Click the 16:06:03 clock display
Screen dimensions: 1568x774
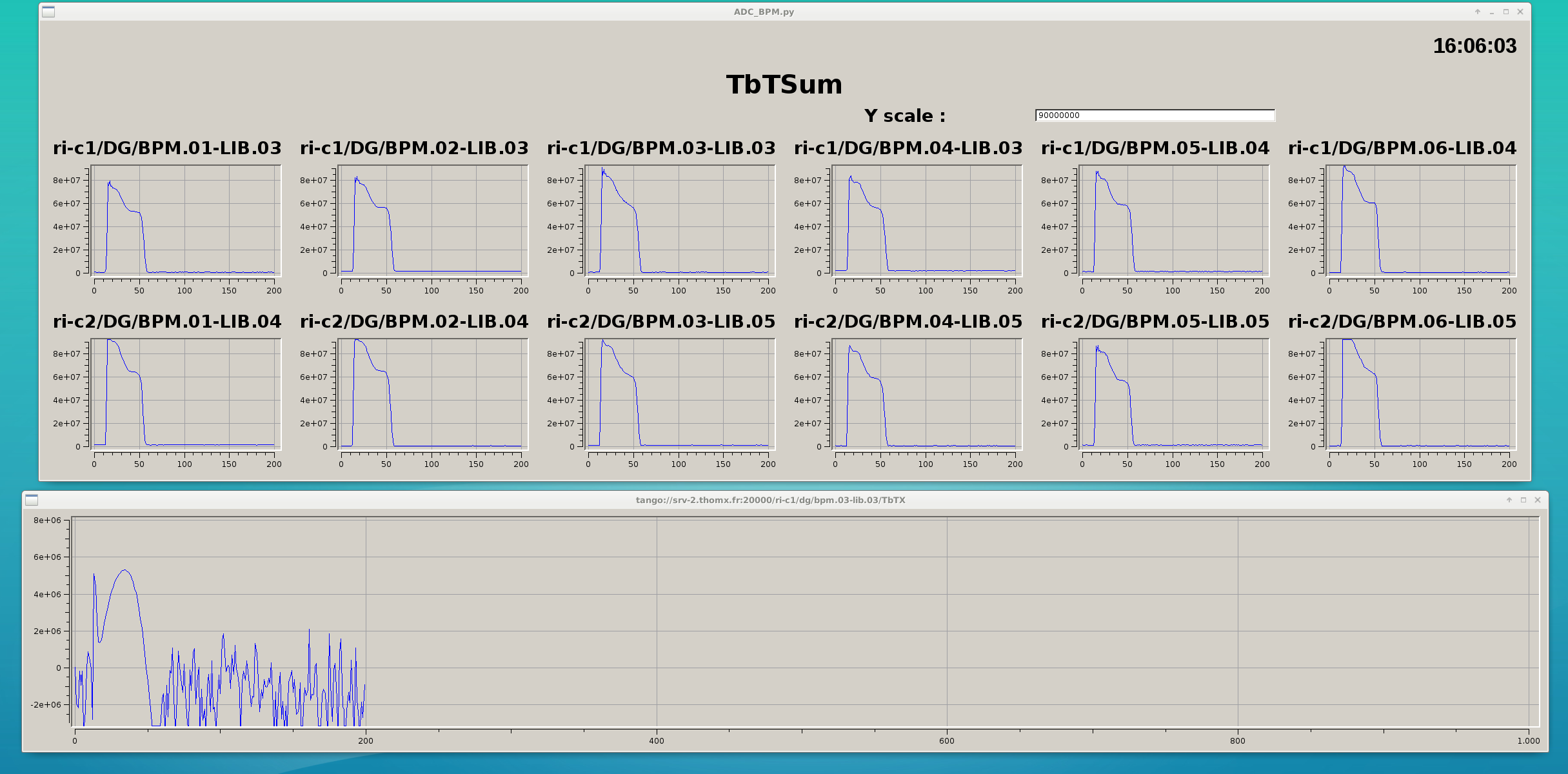click(x=1474, y=46)
